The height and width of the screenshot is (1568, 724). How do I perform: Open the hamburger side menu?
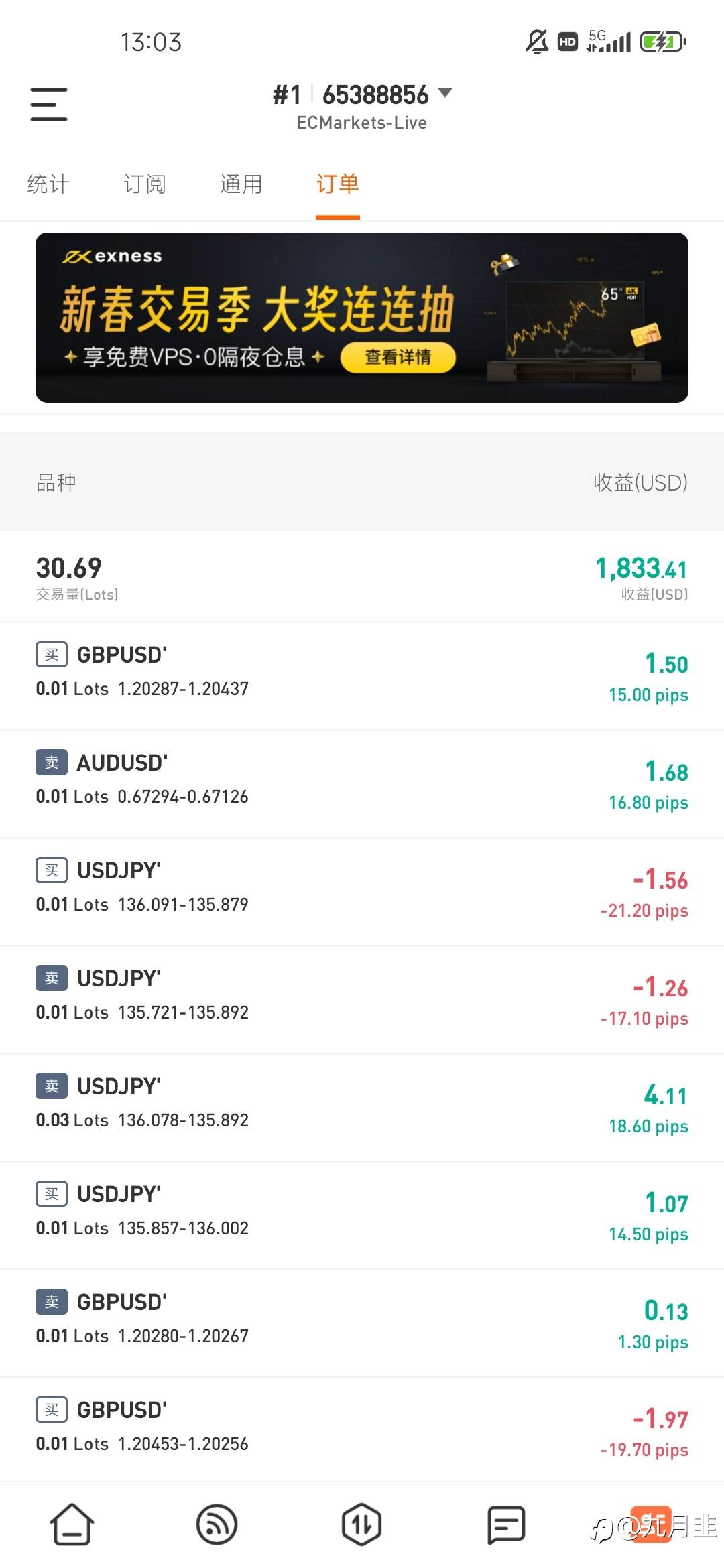tap(49, 105)
